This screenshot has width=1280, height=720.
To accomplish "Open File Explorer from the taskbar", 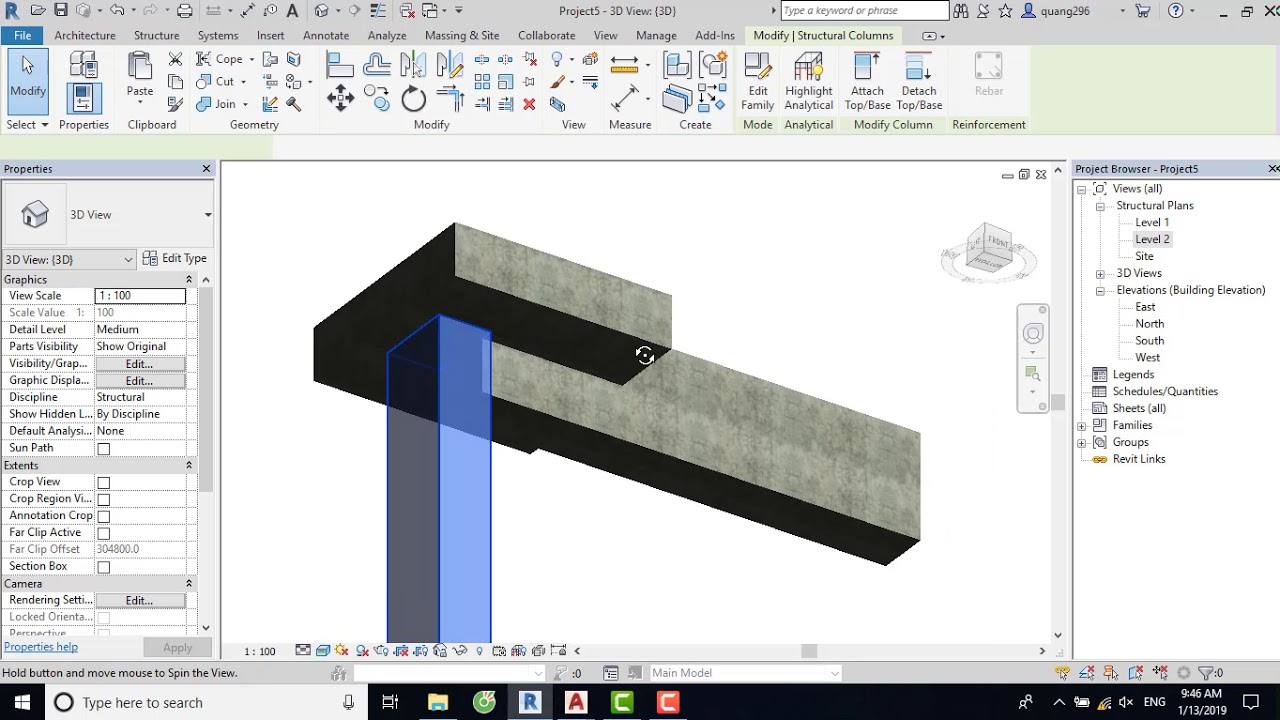I will (438, 702).
